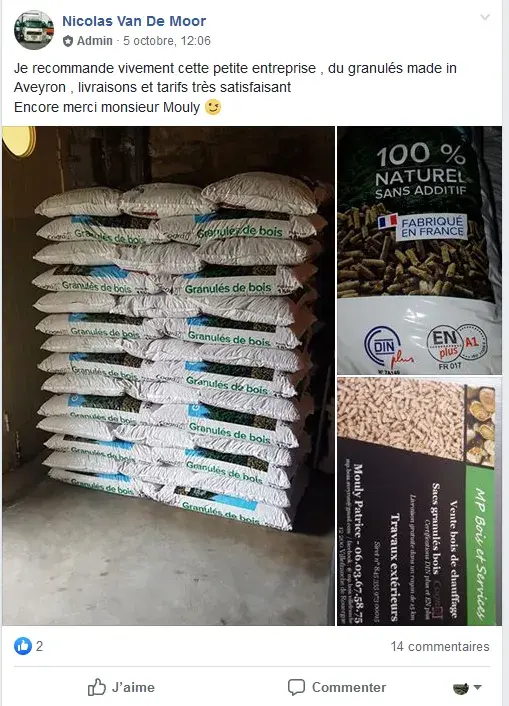Open Nicolas Van De Moor's truck profile picture
The image size is (509, 706).
coord(34,30)
